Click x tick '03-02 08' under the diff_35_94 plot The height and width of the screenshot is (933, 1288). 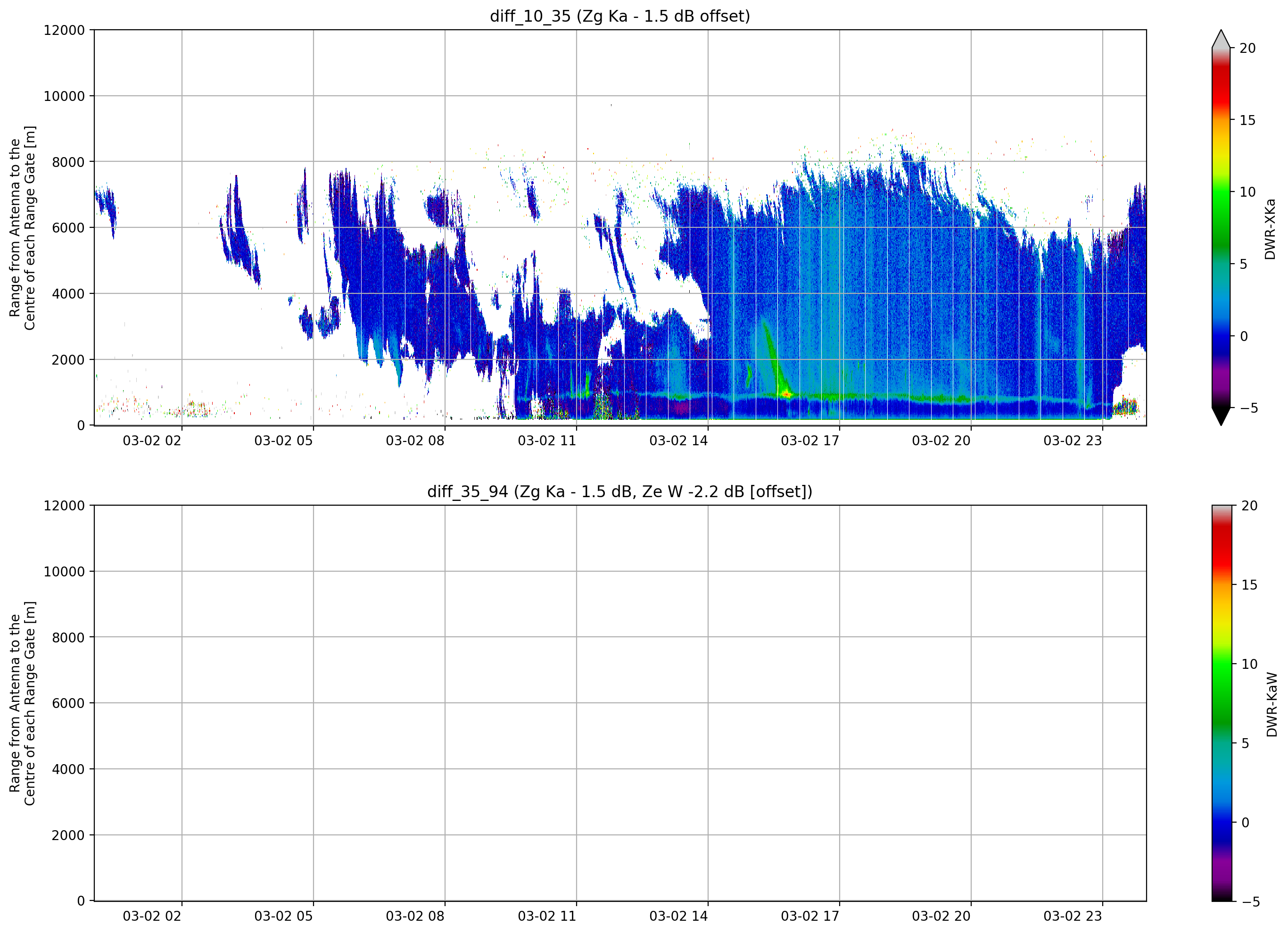coord(415,916)
